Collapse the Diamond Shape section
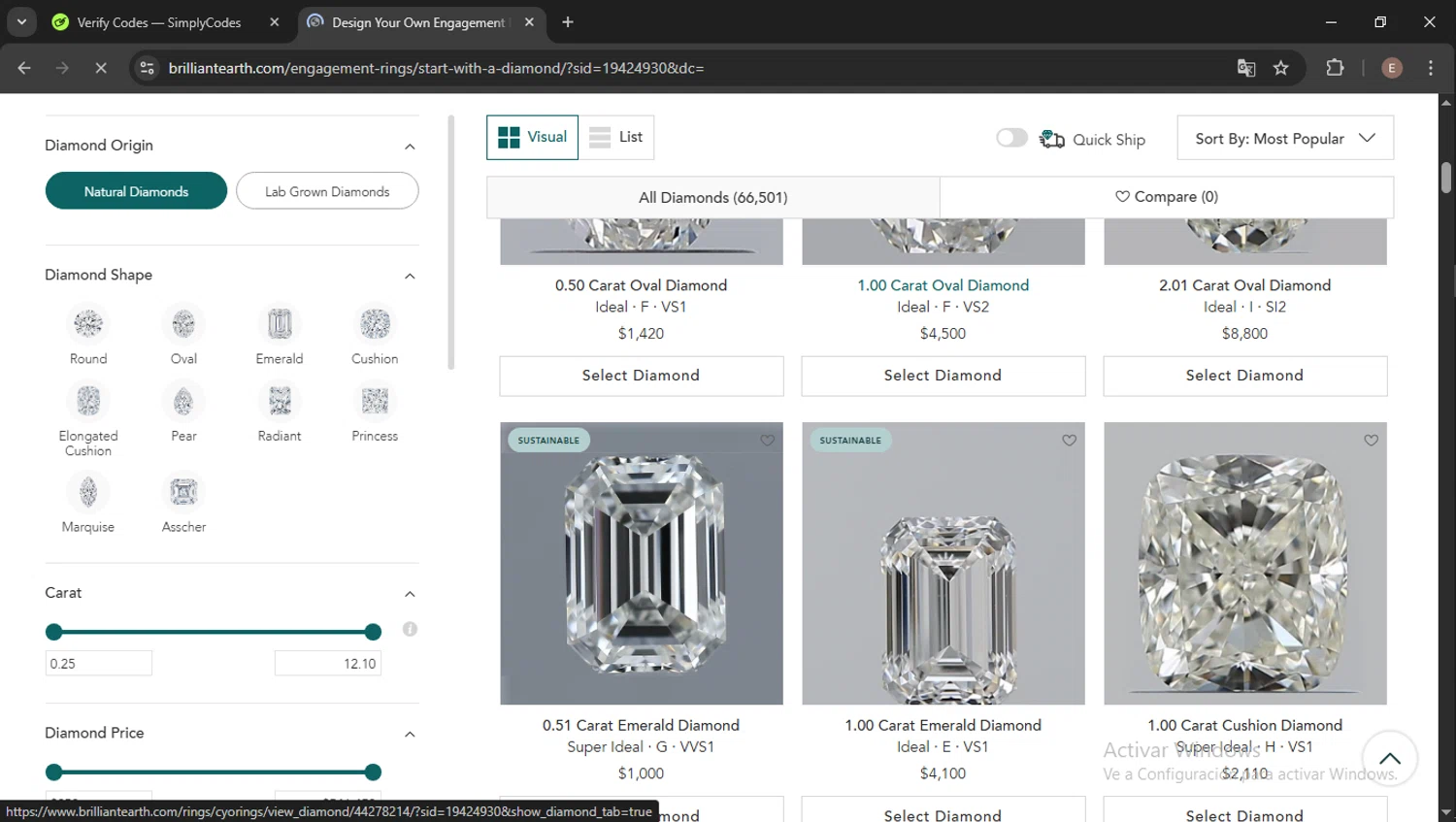Viewport: 1456px width, 822px height. click(410, 277)
